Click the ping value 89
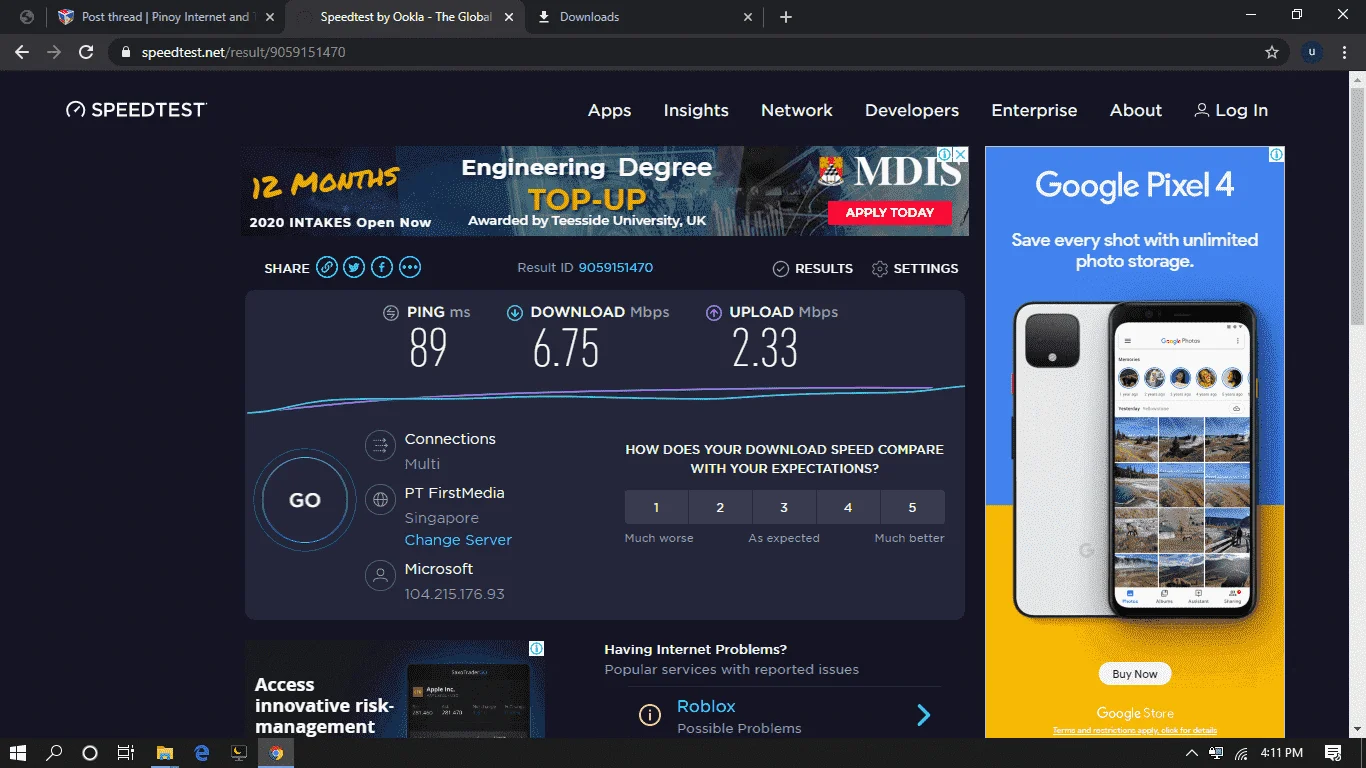Image resolution: width=1366 pixels, height=768 pixels. click(428, 348)
